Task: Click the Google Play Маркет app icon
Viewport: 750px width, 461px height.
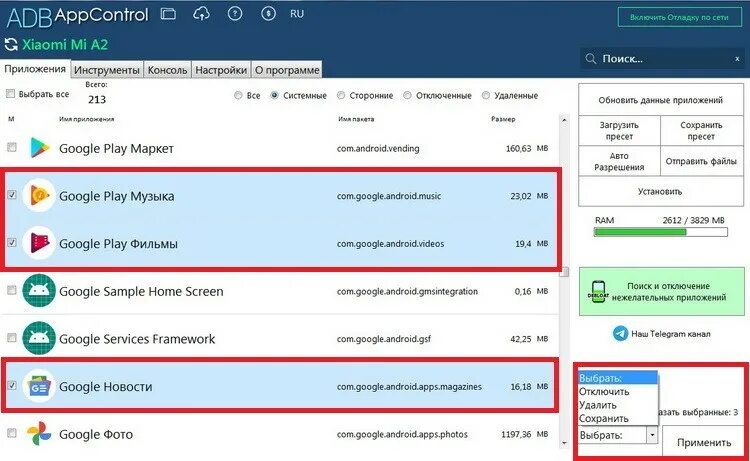Action: point(39,148)
